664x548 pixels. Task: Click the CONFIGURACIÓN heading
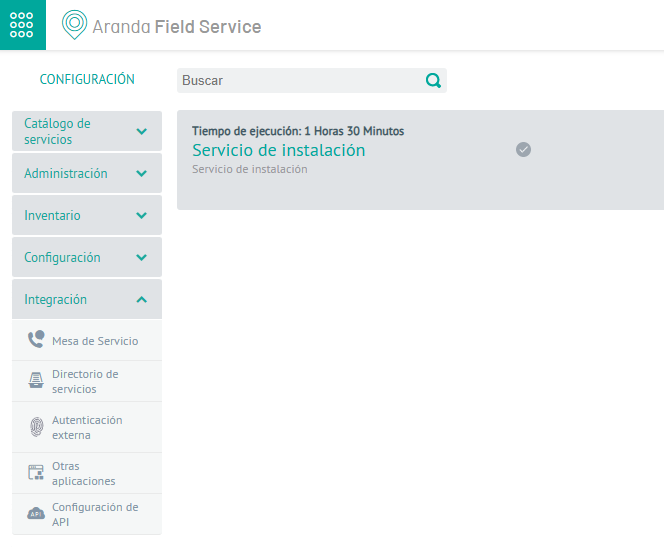[x=87, y=79]
